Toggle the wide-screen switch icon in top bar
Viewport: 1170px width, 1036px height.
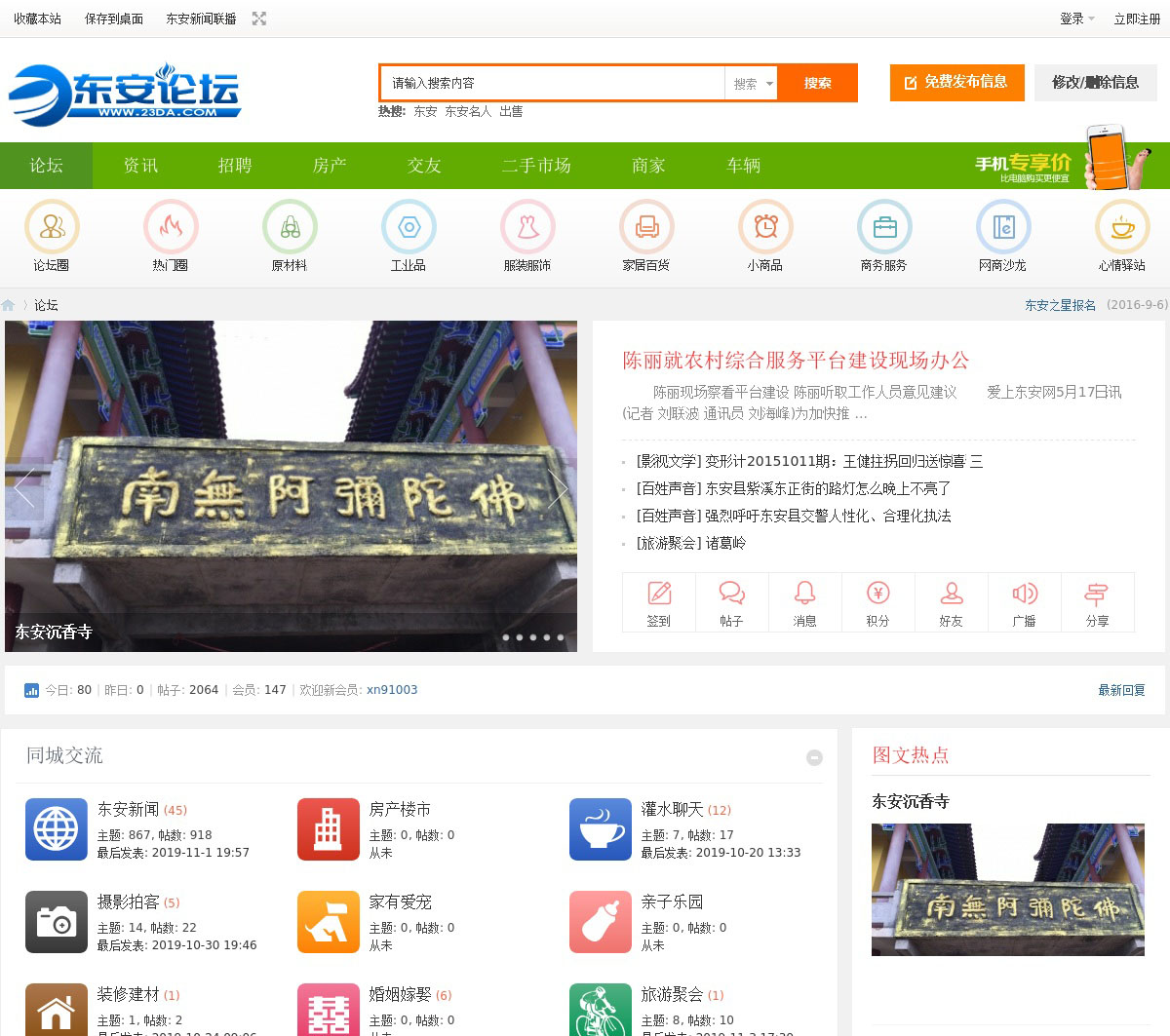tap(259, 19)
